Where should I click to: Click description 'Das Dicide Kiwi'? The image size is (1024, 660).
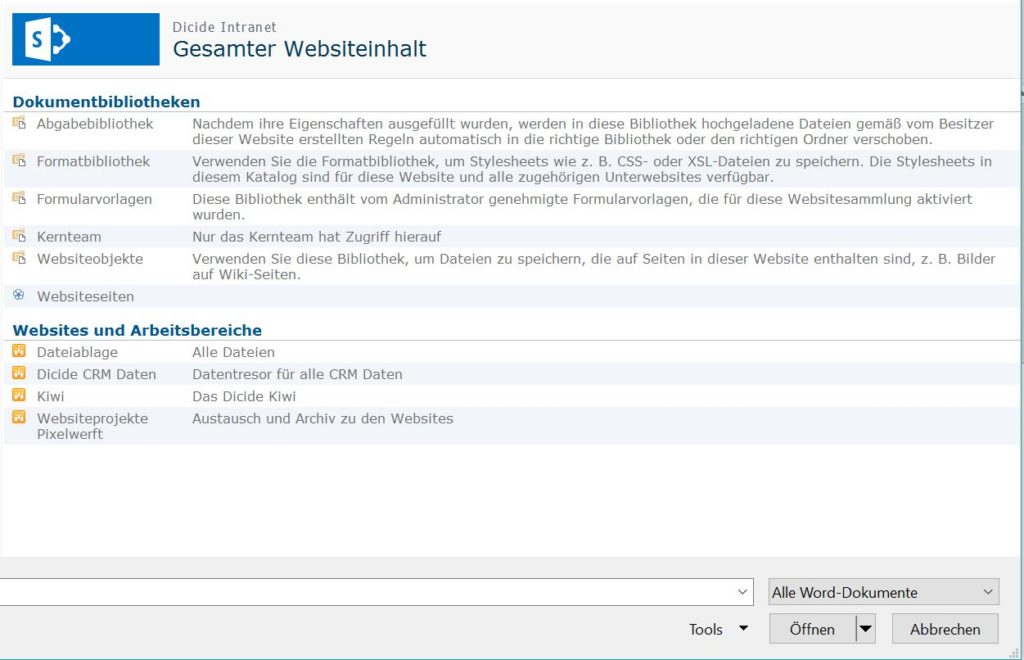[244, 397]
